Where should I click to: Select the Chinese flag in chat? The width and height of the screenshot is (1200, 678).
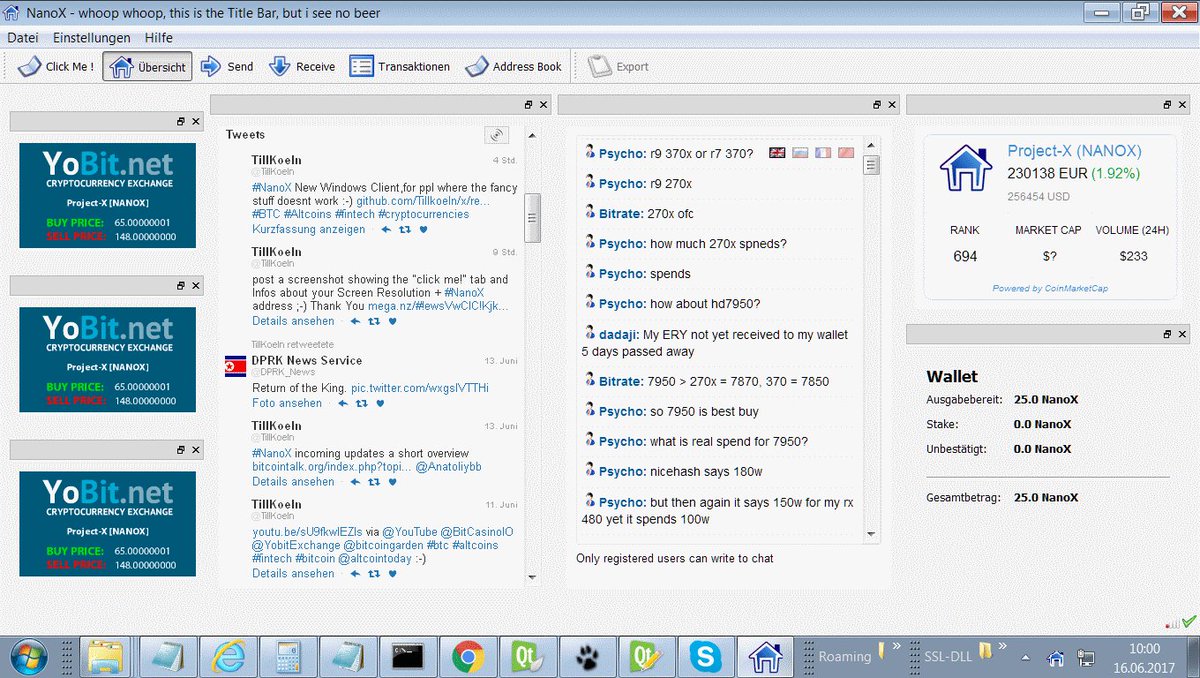point(845,153)
